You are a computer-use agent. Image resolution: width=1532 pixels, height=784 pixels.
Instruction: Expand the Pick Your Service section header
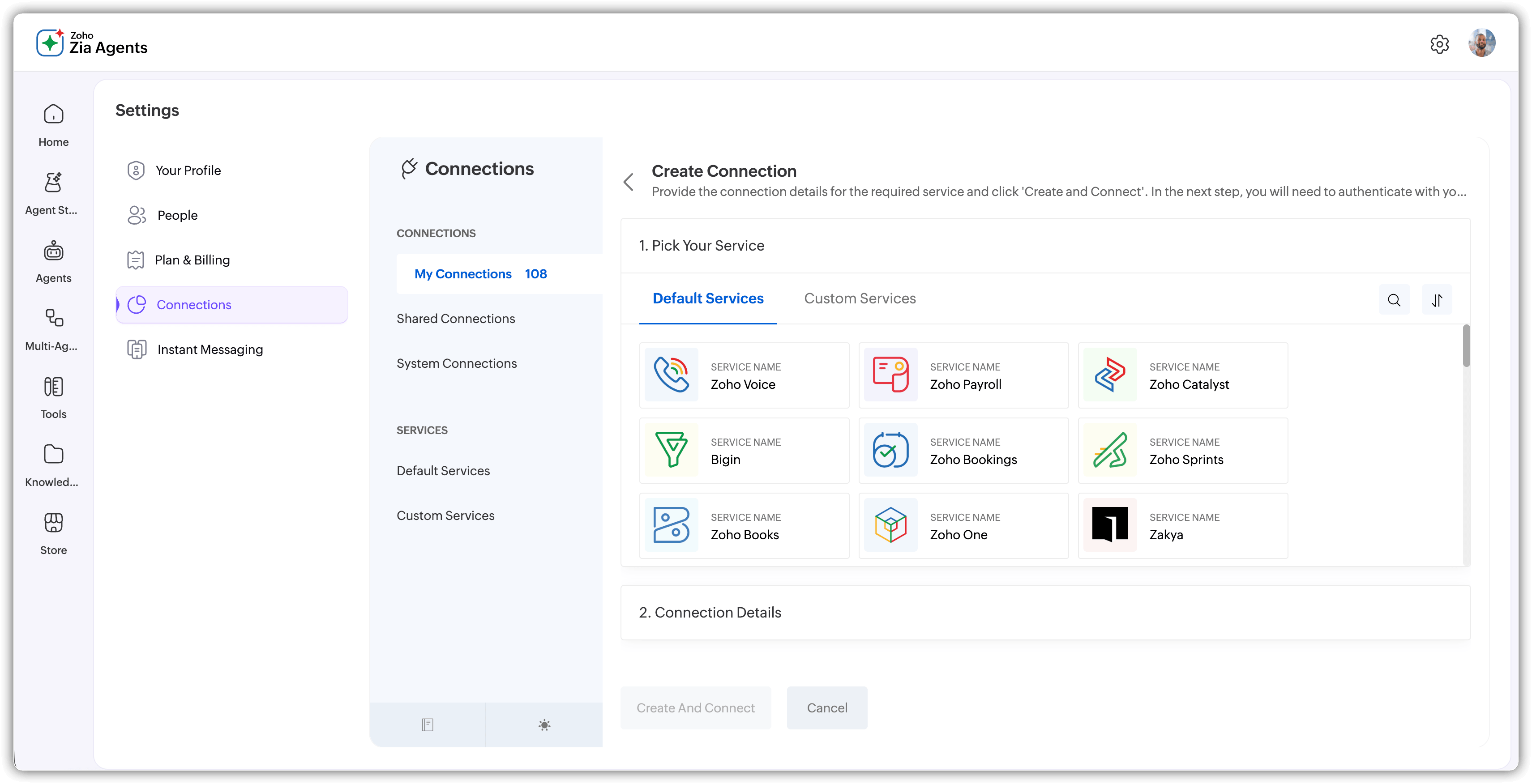(x=702, y=246)
